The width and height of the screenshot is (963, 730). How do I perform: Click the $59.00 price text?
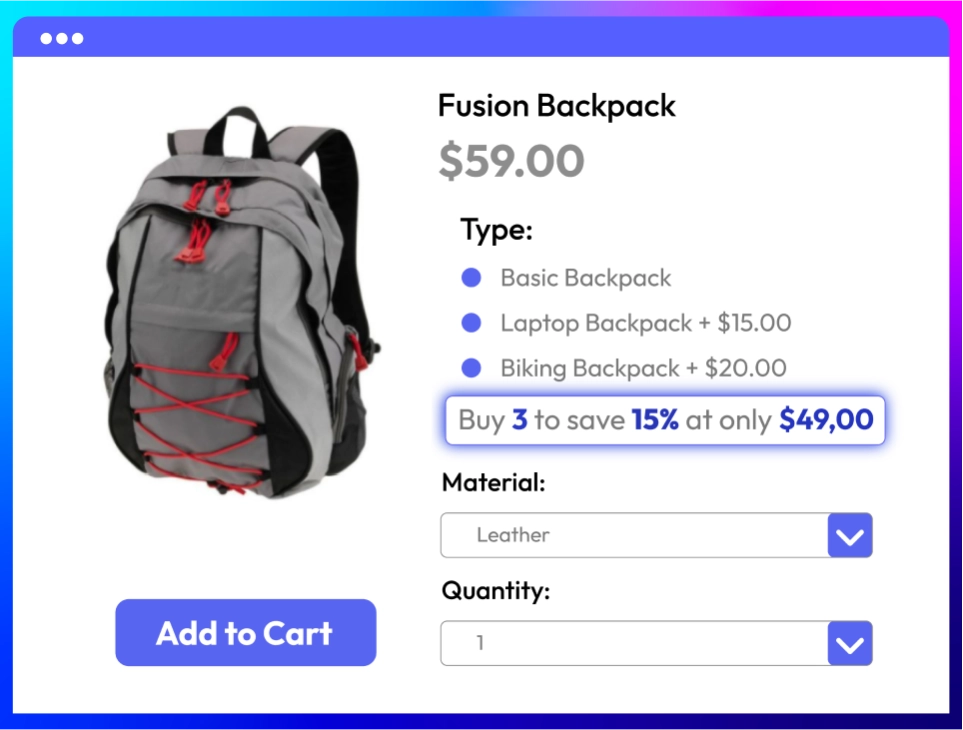[511, 161]
